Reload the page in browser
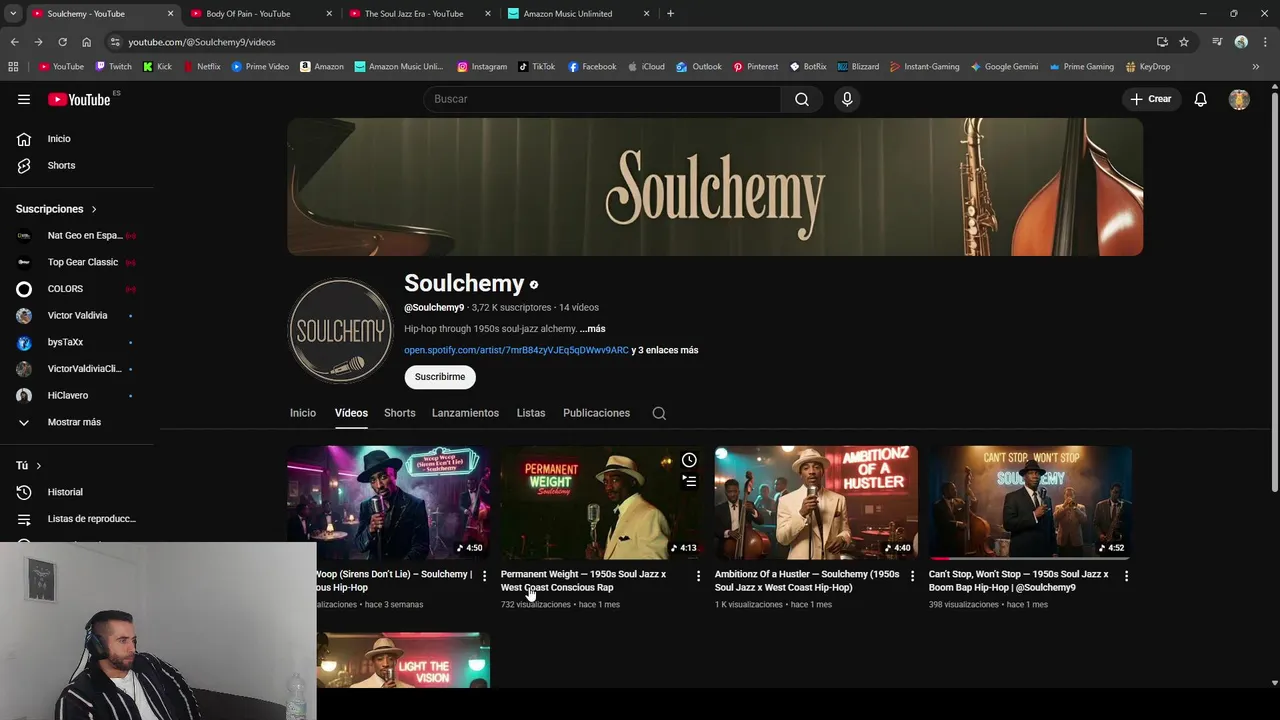Image resolution: width=1280 pixels, height=720 pixels. pyautogui.click(x=62, y=42)
